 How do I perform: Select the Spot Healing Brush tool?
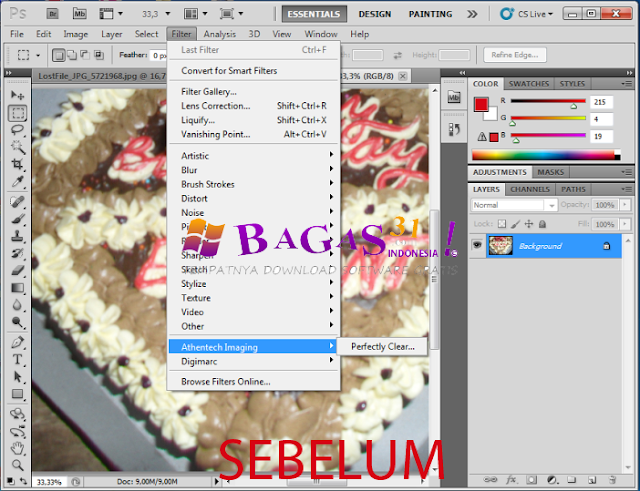[17, 201]
